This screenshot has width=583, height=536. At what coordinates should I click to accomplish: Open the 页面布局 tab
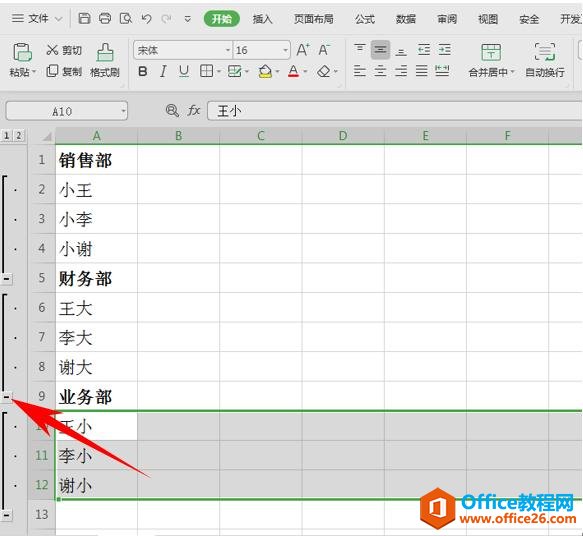coord(313,19)
